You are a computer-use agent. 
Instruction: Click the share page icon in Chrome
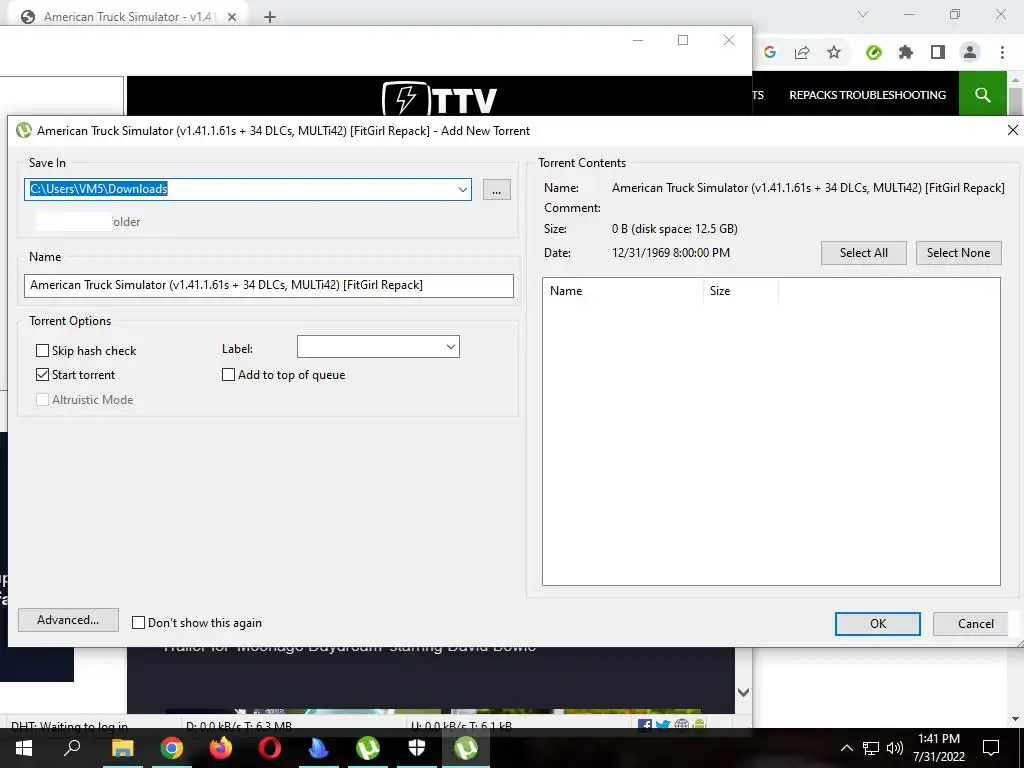(x=802, y=52)
